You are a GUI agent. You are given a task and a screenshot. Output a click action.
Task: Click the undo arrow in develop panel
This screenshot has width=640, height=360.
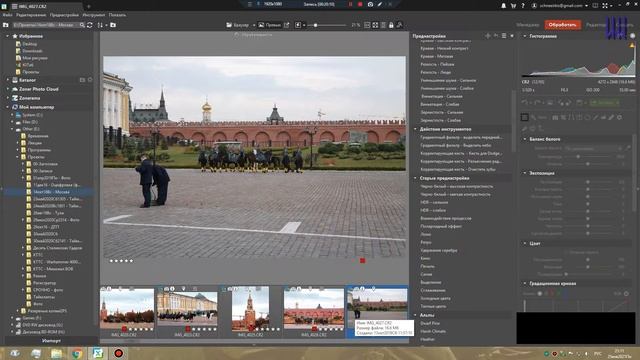525,102
